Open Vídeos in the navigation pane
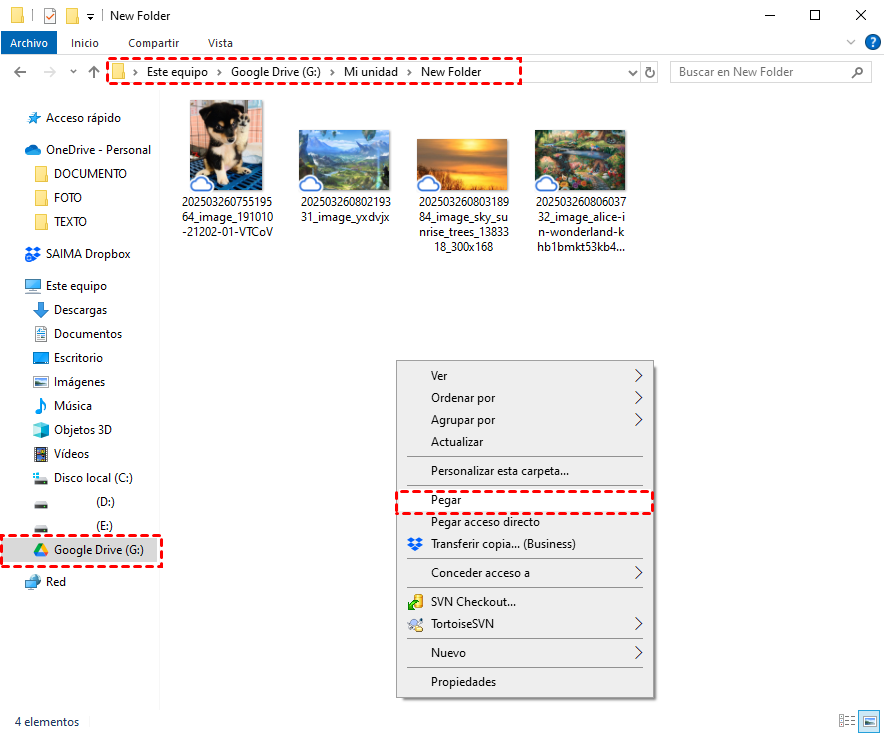Screen dimensions: 885x734 (62, 454)
